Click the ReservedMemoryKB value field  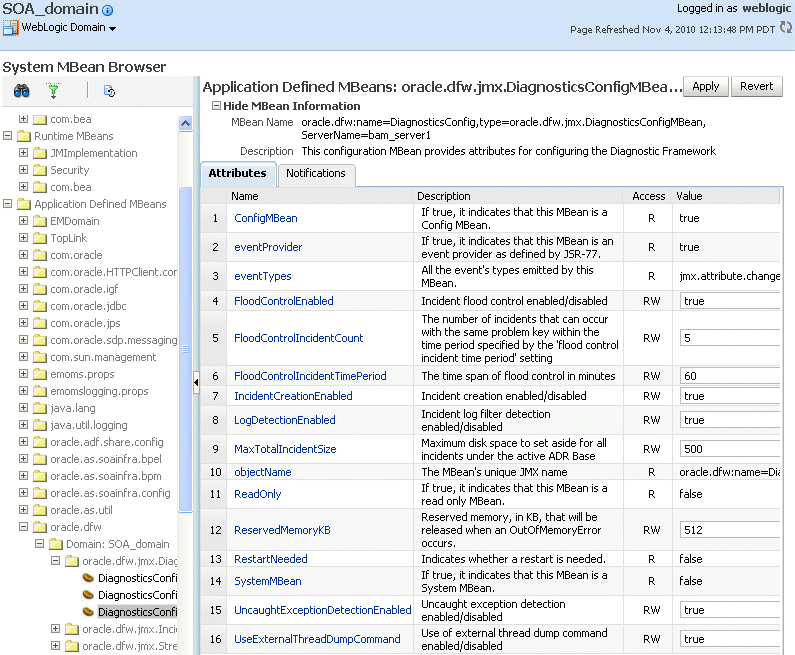[730, 530]
